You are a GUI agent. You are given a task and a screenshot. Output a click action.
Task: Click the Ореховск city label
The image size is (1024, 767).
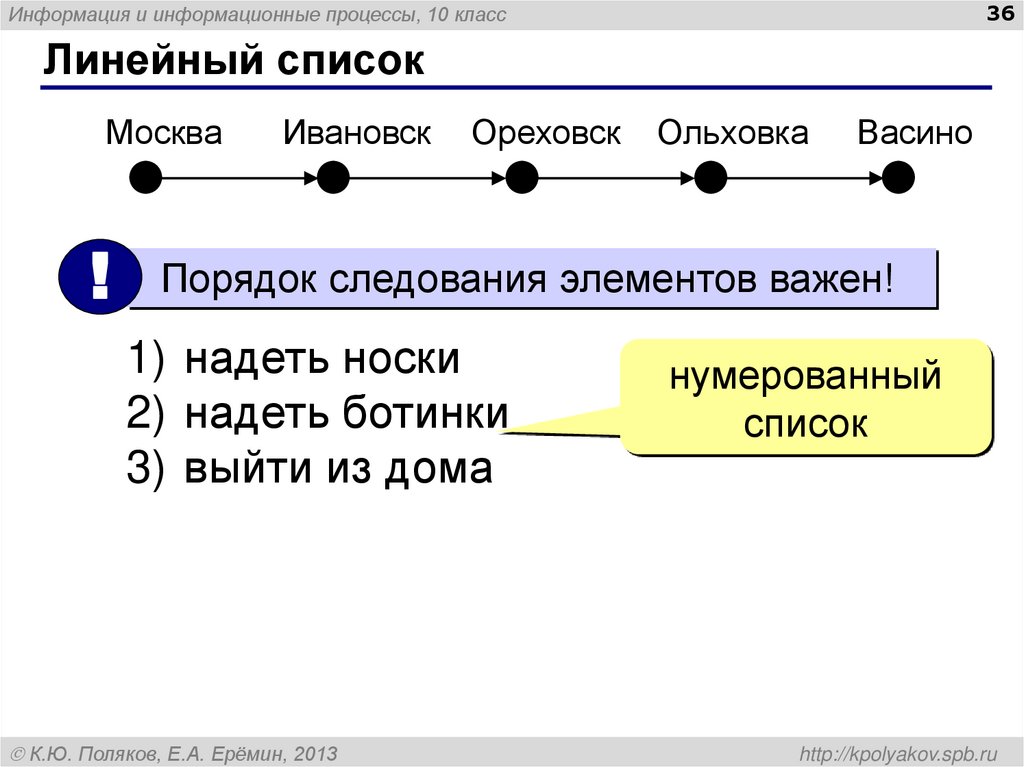tap(546, 132)
